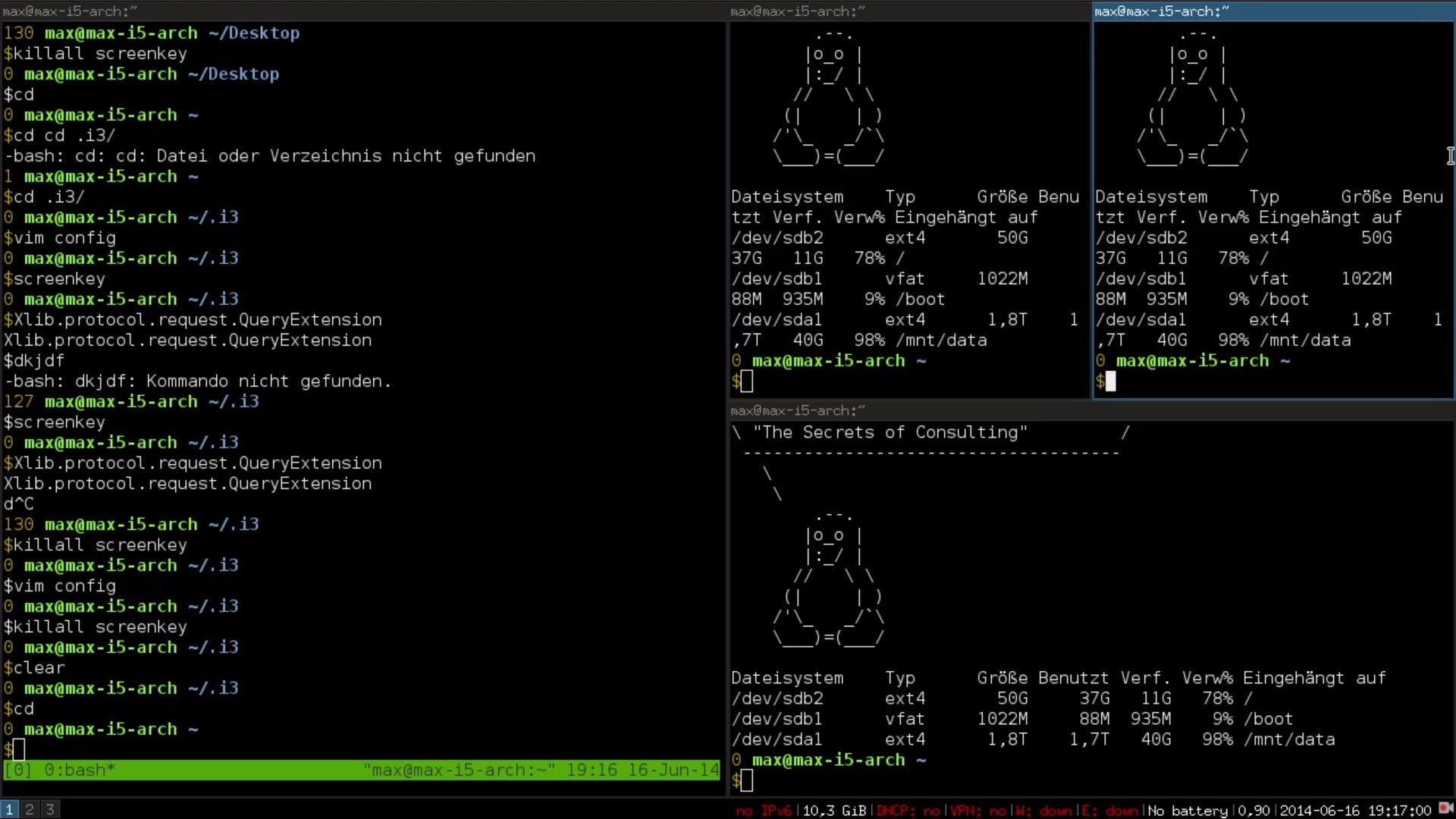
Task: Click the tmux status clock '19:16 16-Jun-14'
Action: pos(642,770)
